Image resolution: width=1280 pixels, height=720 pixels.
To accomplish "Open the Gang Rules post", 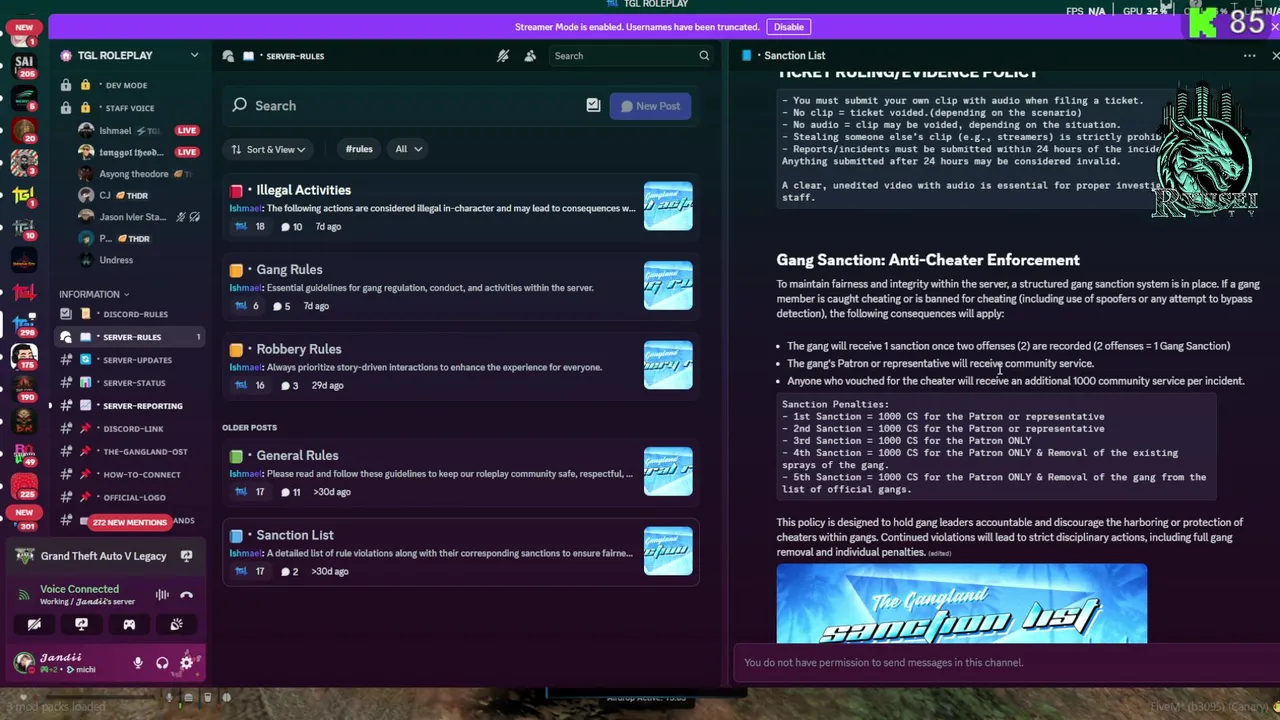I will tap(460, 287).
